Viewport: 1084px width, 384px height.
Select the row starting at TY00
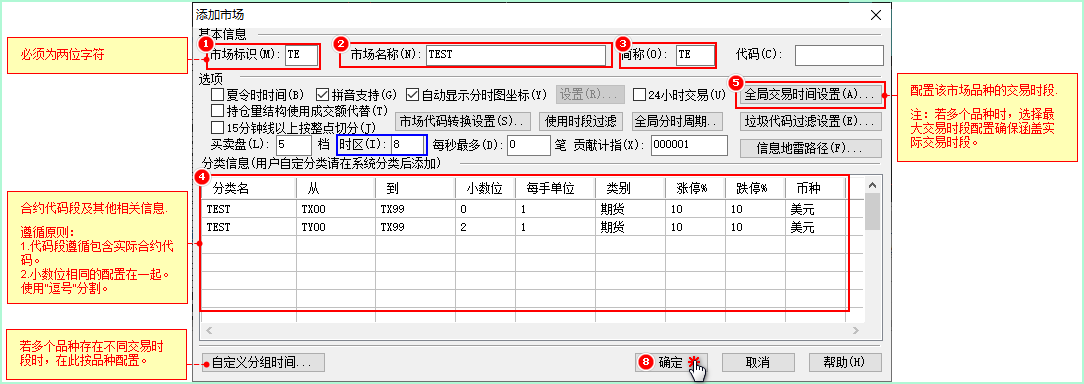[x=523, y=227]
